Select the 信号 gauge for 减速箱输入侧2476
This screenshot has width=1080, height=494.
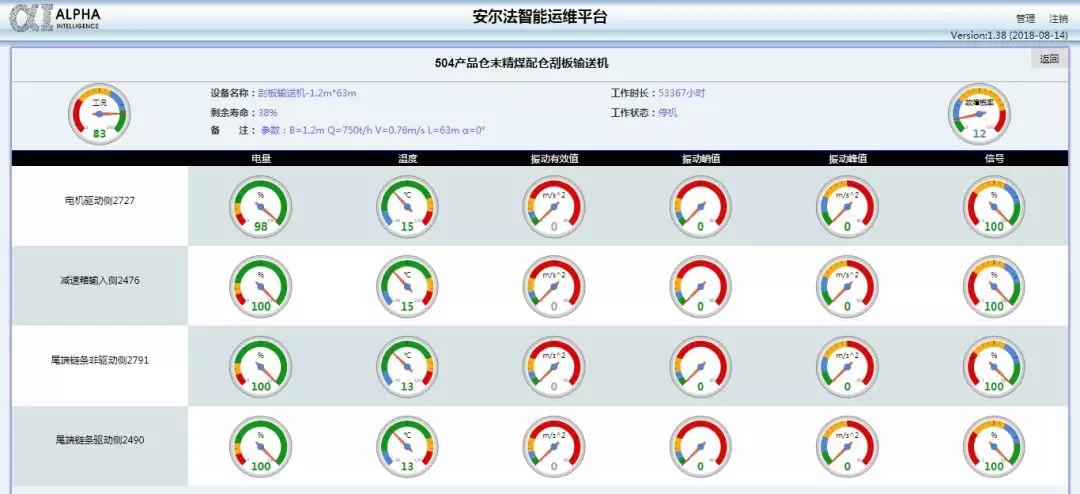point(993,286)
